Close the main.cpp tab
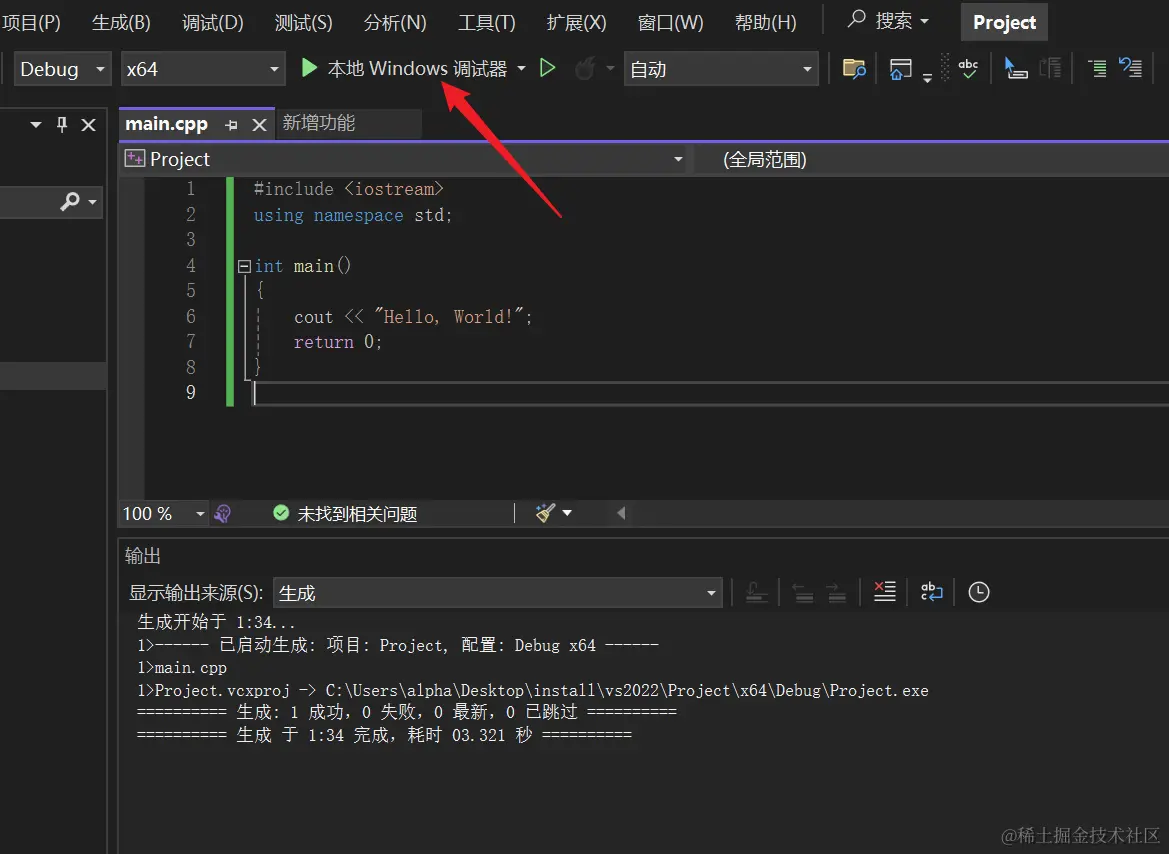 point(259,125)
